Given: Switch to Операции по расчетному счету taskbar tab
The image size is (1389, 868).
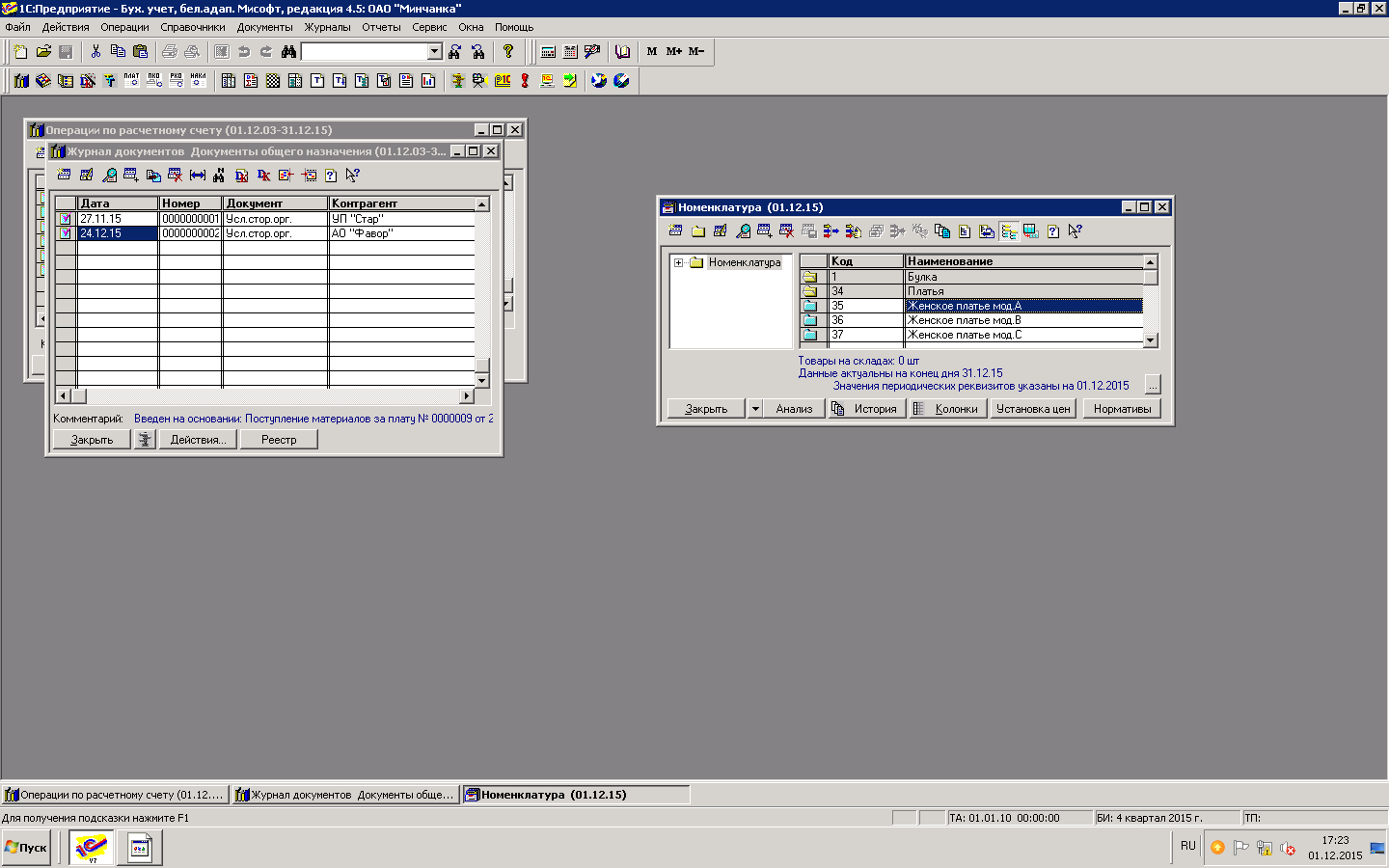Looking at the screenshot, I should click(x=115, y=795).
